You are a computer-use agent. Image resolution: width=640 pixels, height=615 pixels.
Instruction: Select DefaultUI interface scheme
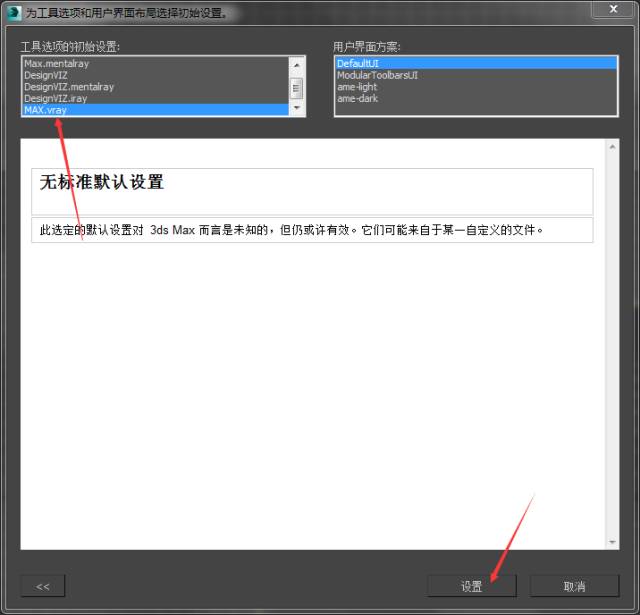click(x=476, y=64)
